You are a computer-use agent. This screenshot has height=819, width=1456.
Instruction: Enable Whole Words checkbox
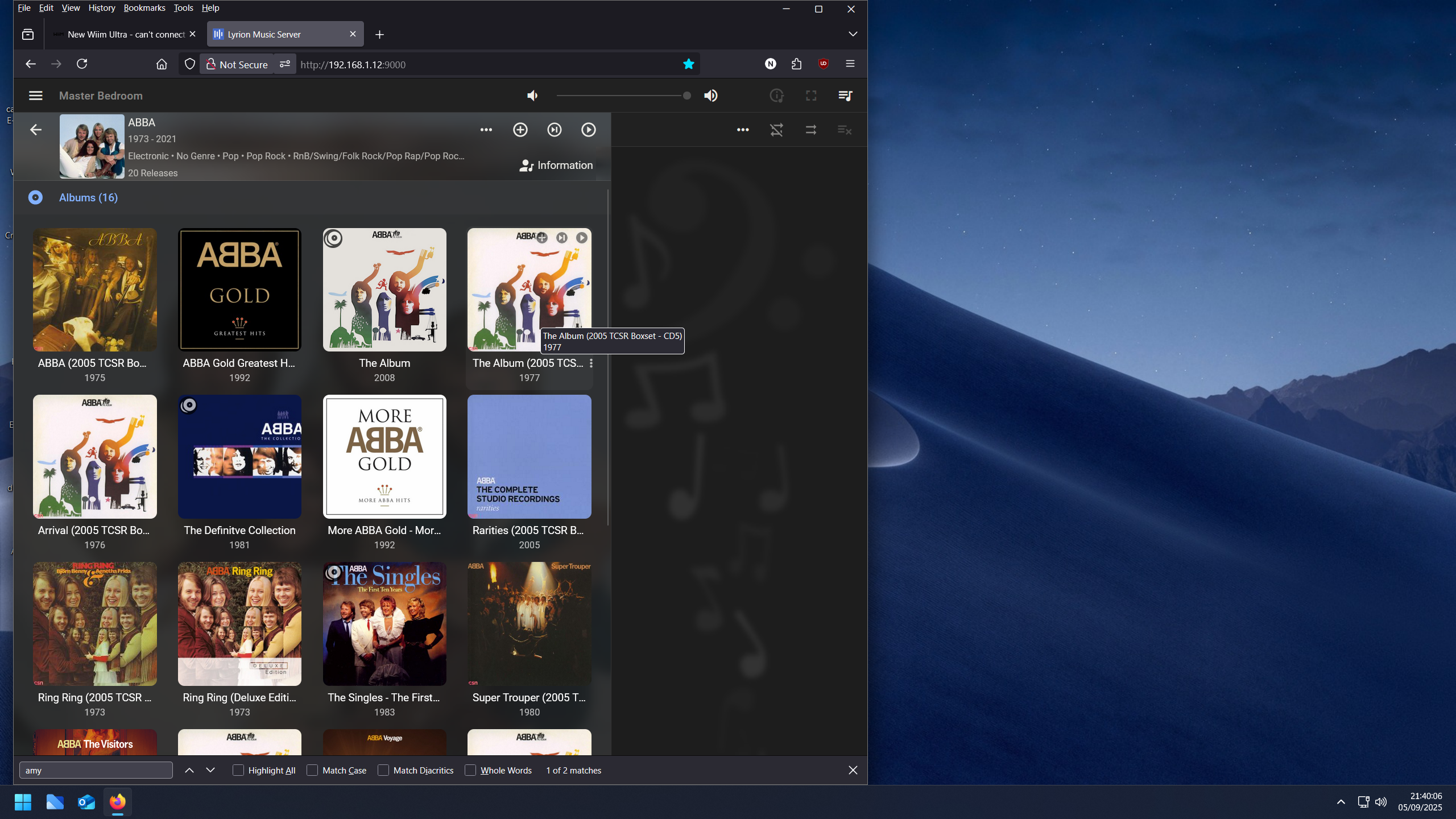tap(470, 770)
